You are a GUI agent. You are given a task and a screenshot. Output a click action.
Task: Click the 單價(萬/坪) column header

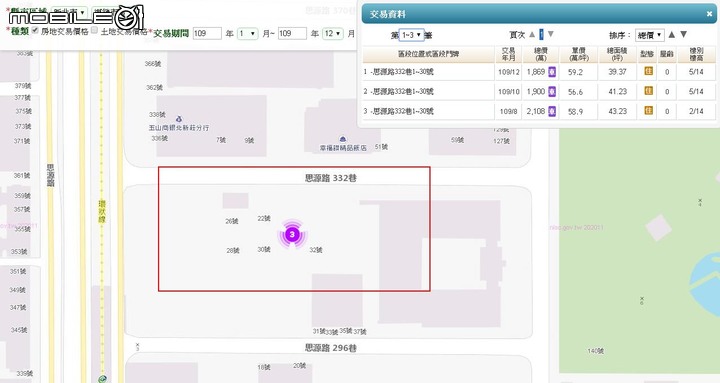coord(579,54)
